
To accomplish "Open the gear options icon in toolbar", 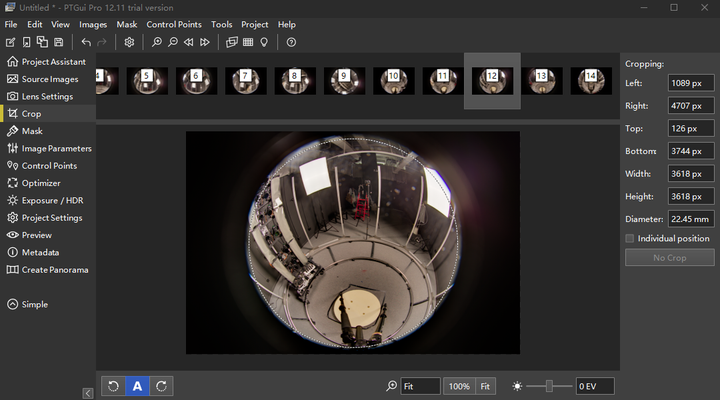I will (x=129, y=42).
